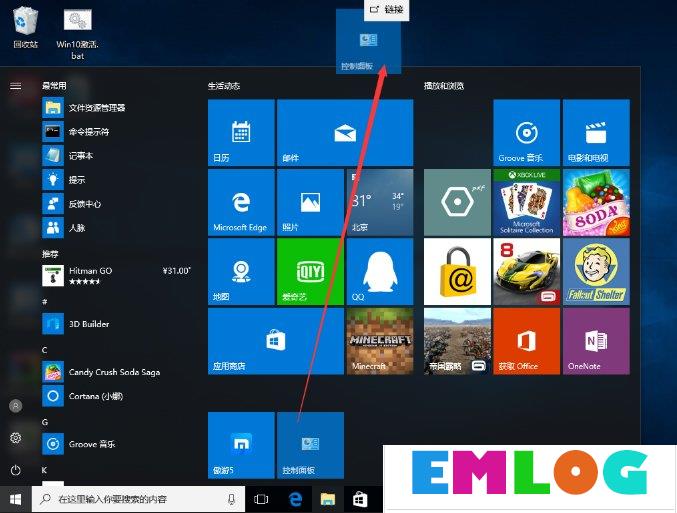Expand the Start menu hamburger button
The image size is (677, 513).
[16, 86]
